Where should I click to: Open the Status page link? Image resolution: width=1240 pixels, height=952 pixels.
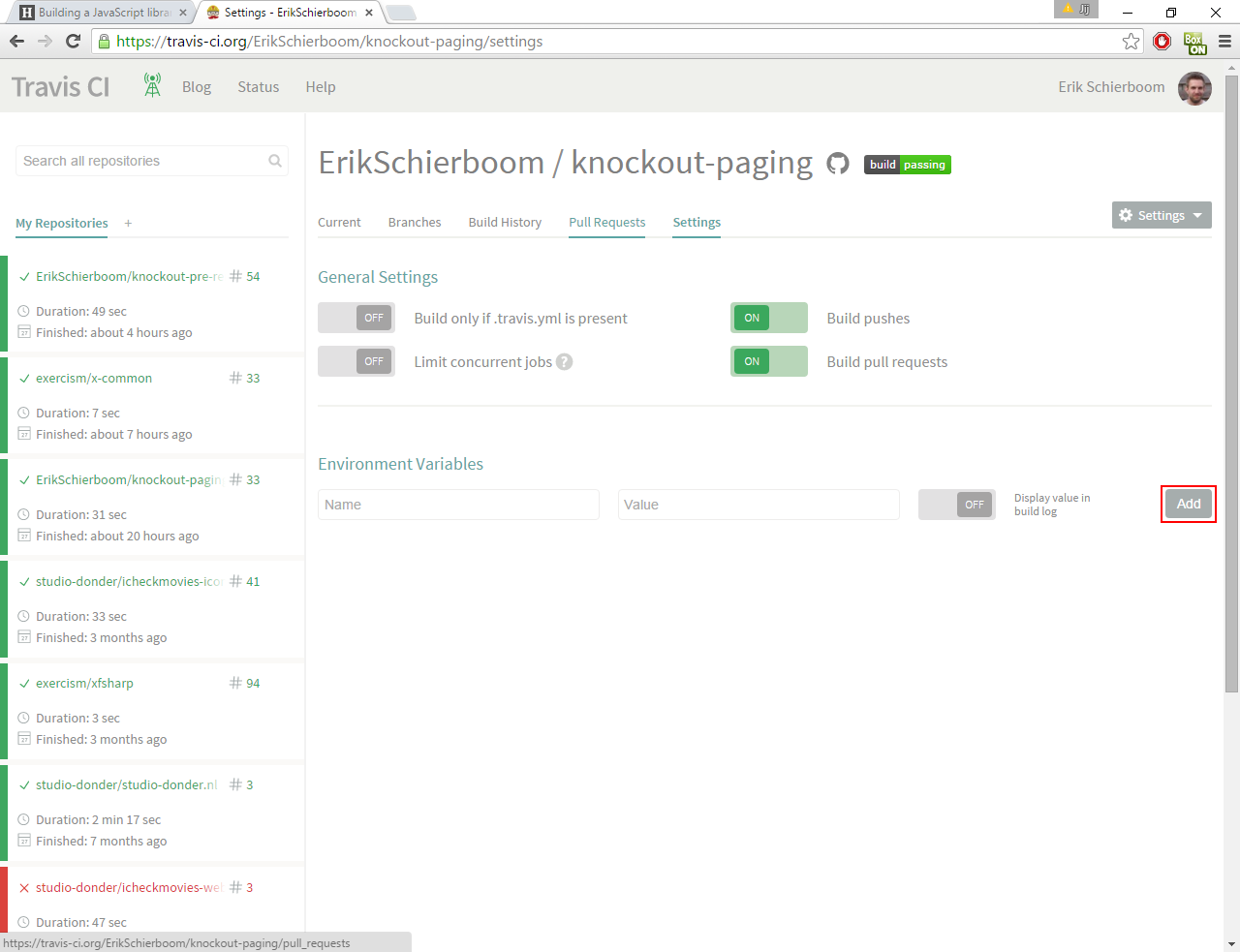click(259, 87)
